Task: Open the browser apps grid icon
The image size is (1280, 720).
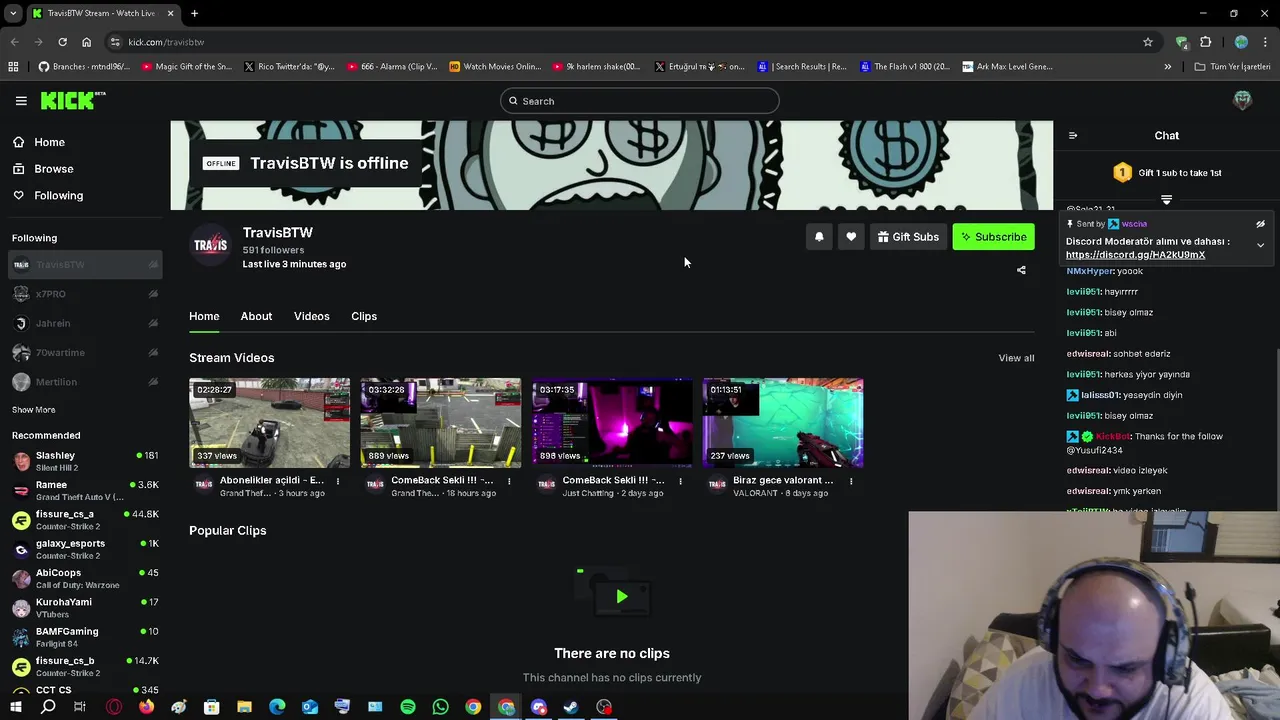Action: click(13, 67)
